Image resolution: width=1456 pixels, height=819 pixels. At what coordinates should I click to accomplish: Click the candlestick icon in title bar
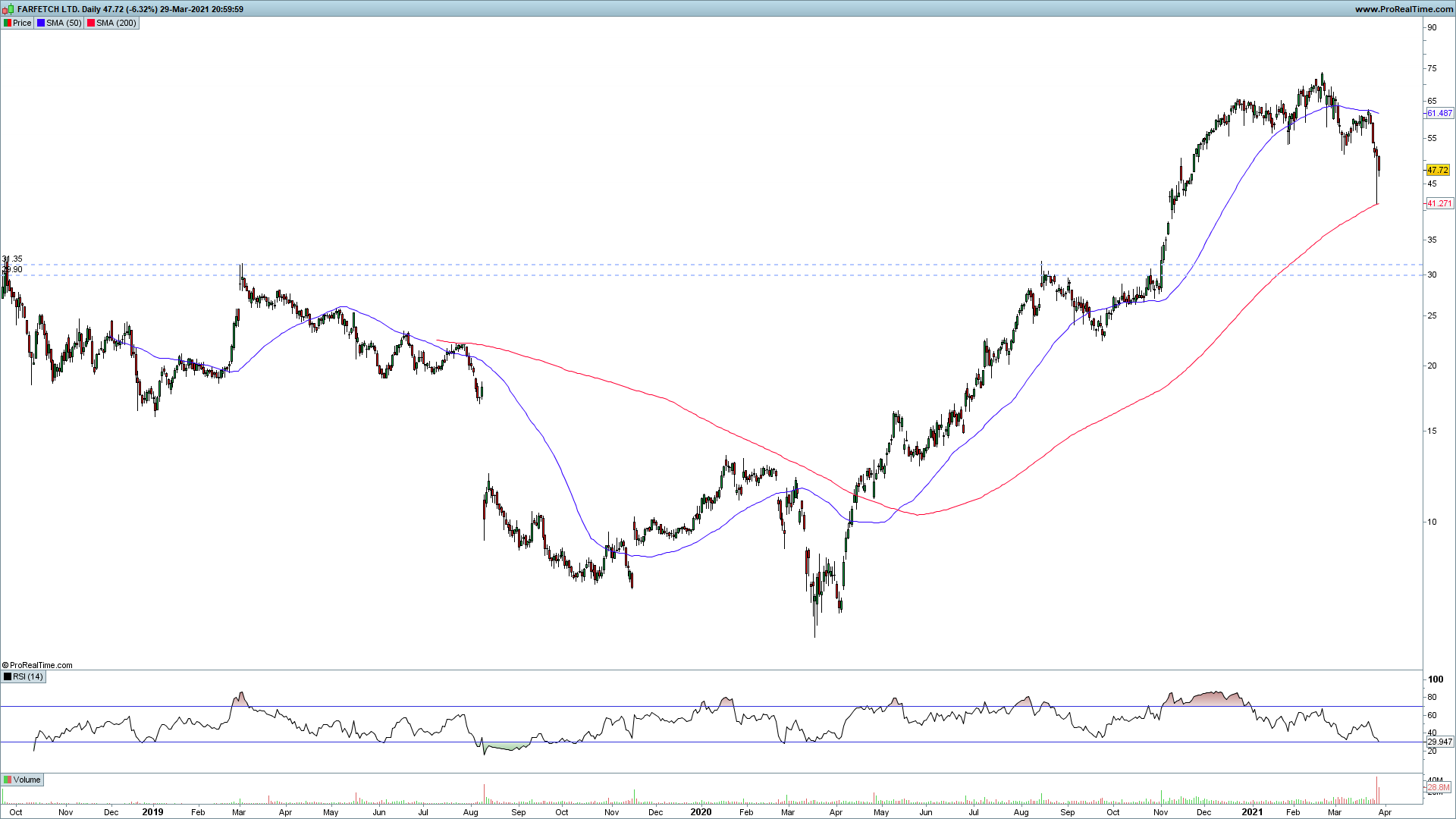tap(8, 9)
